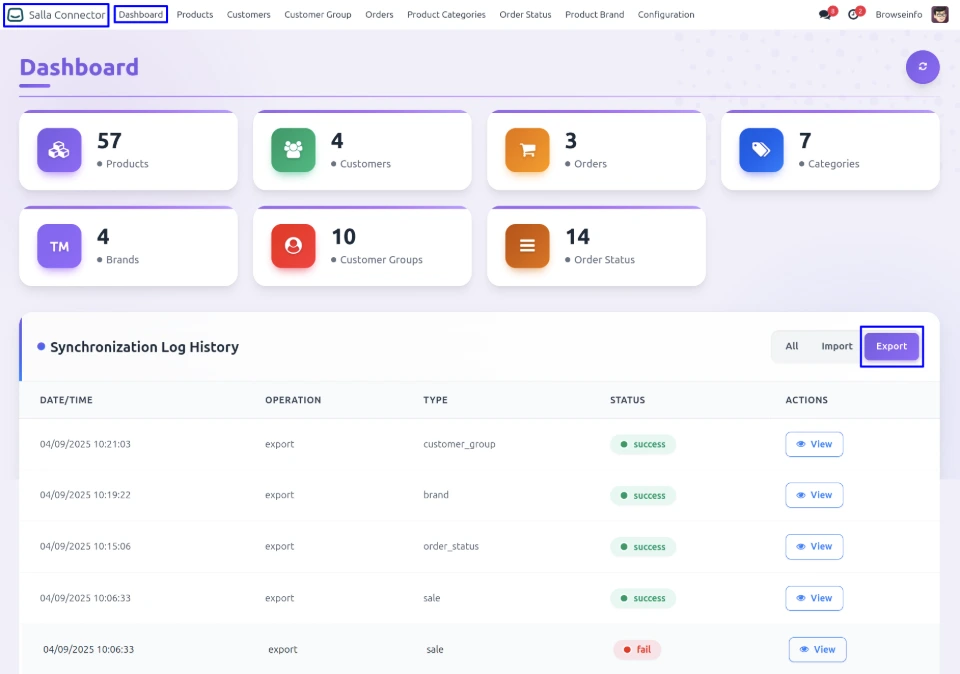Viewport: 960px width, 674px height.
Task: Go to Product Categories menu
Action: pyautogui.click(x=446, y=15)
